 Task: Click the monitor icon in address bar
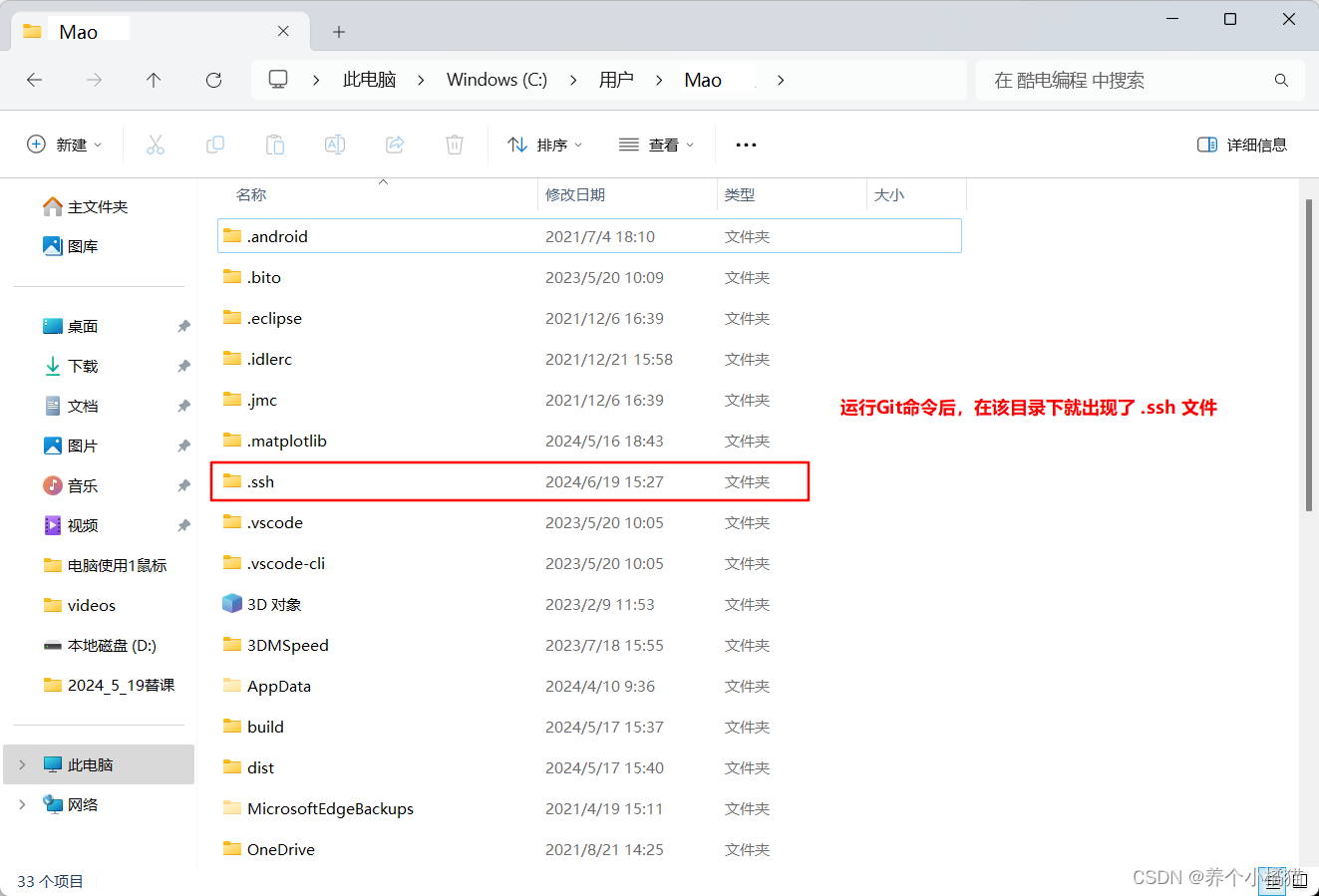click(279, 80)
